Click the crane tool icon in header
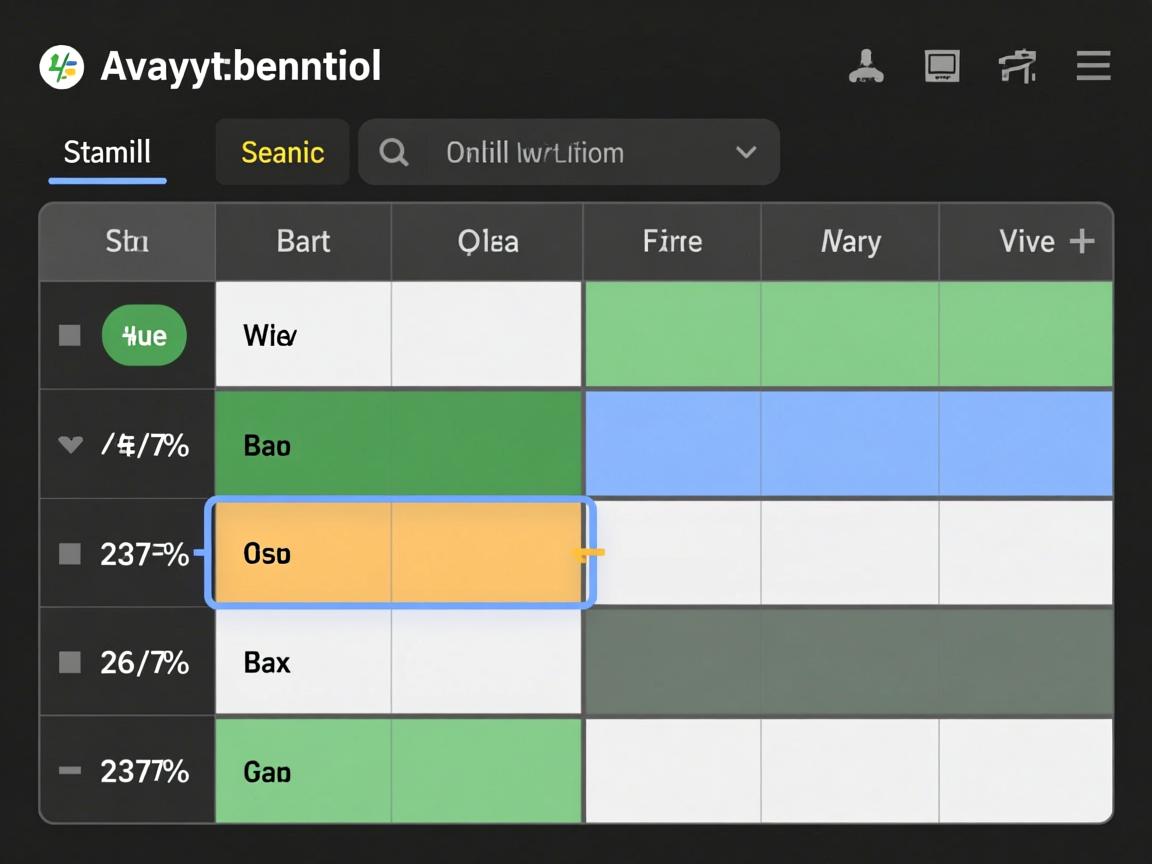This screenshot has width=1152, height=864. pos(1017,67)
